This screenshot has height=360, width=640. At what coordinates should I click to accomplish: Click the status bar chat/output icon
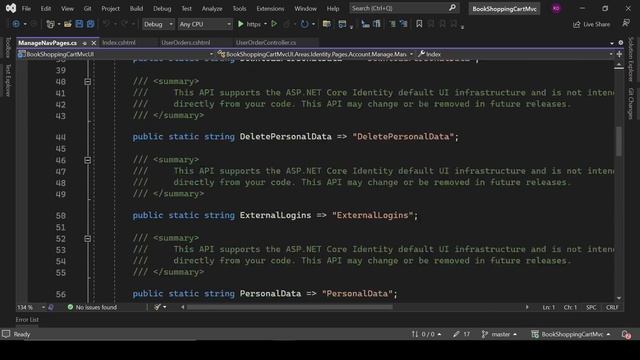(6, 334)
